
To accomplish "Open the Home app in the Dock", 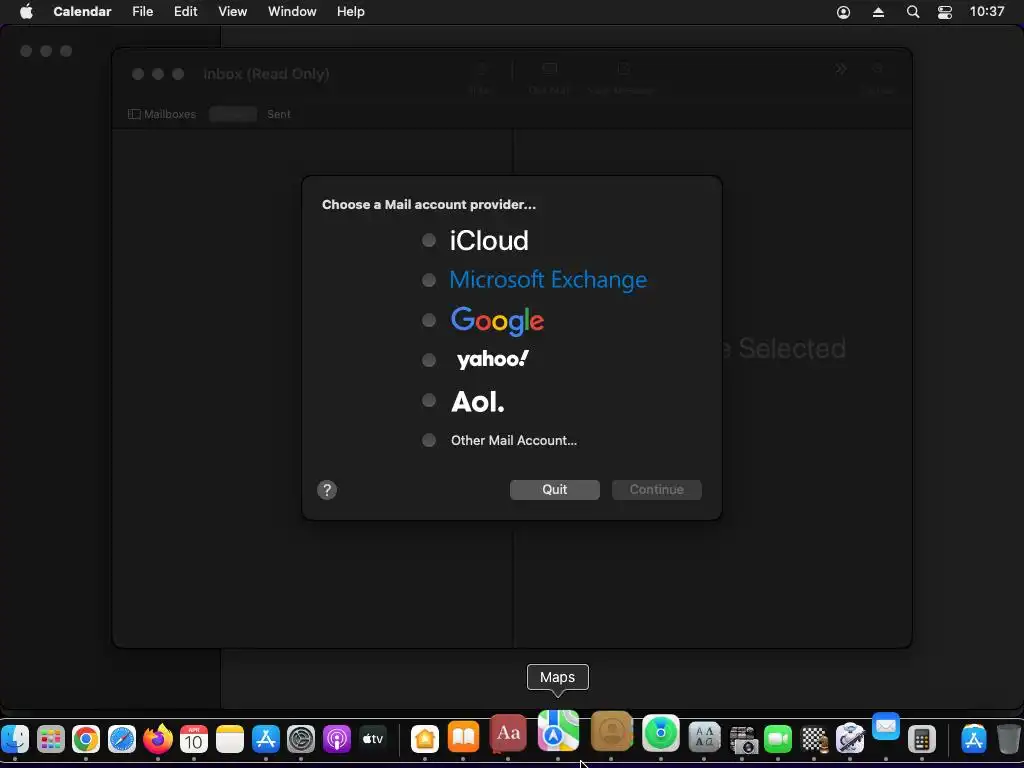I will tap(424, 740).
